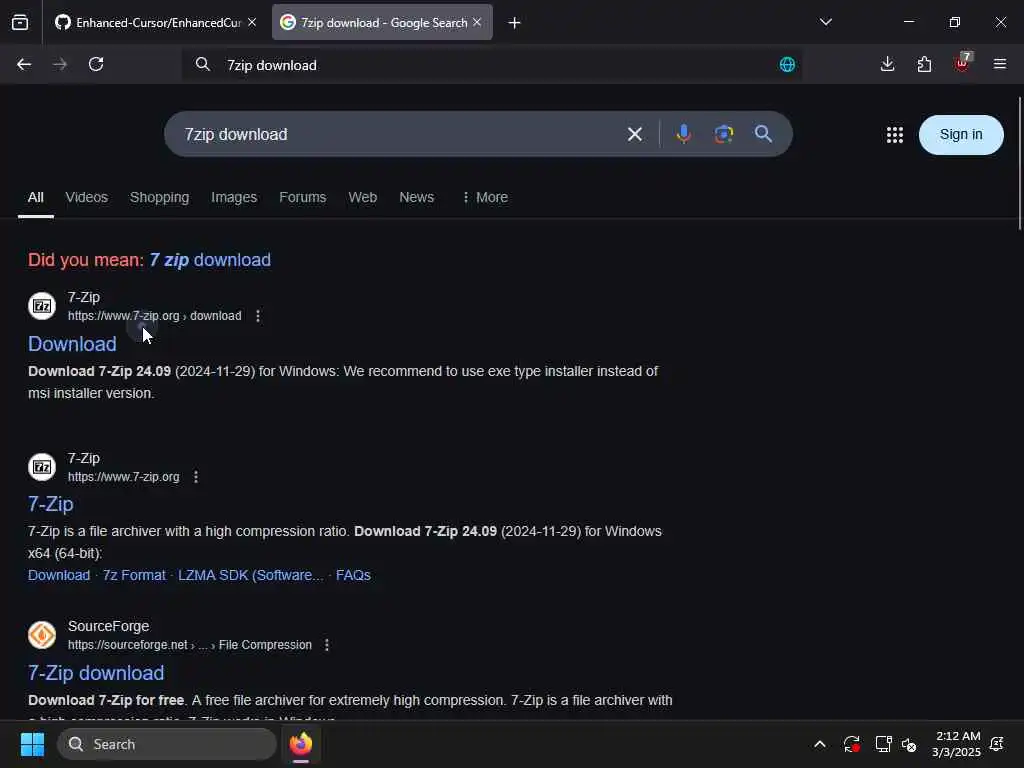Switch to News results
1024x768 pixels.
(416, 197)
